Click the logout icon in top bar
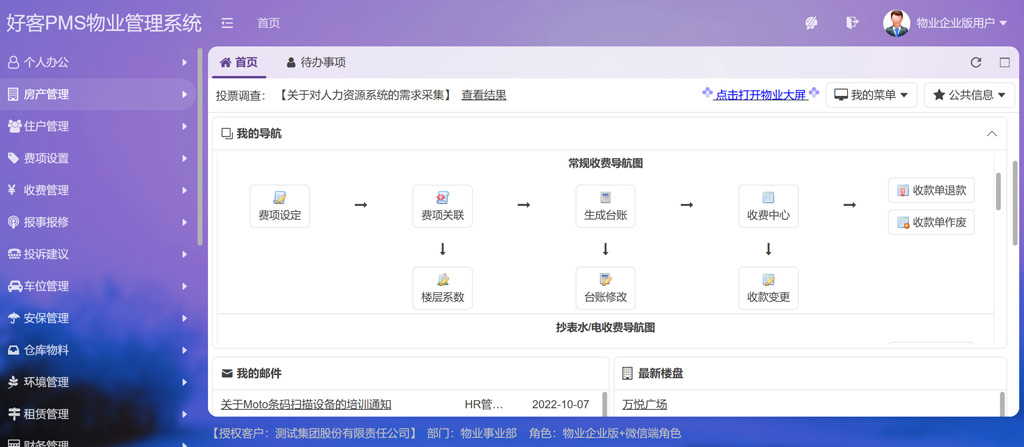The image size is (1024, 447). coord(852,23)
